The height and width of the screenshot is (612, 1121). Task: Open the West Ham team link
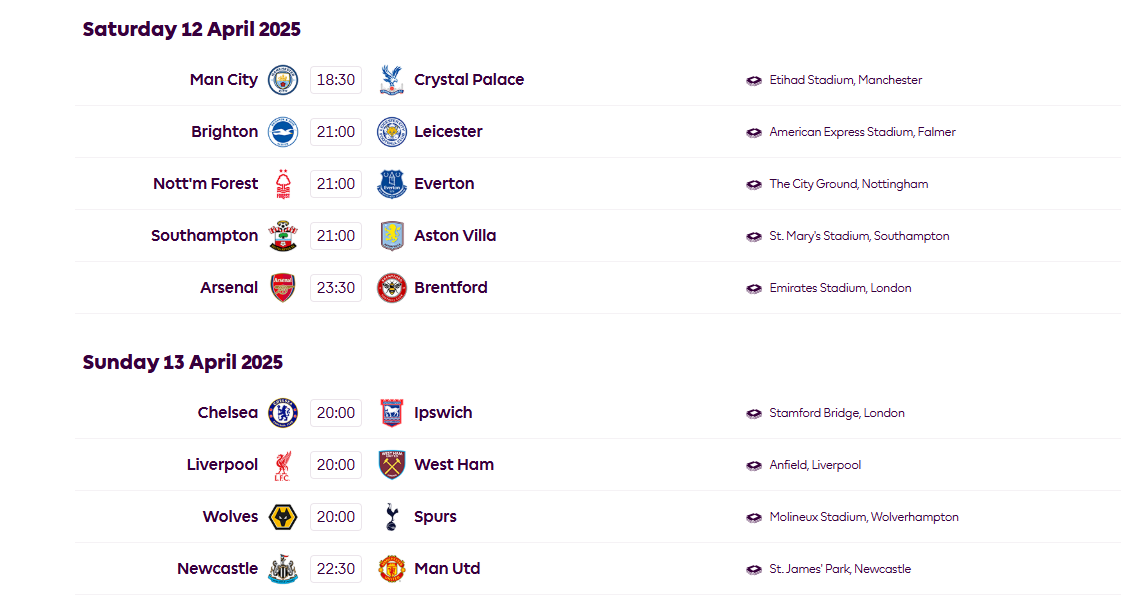coord(454,465)
